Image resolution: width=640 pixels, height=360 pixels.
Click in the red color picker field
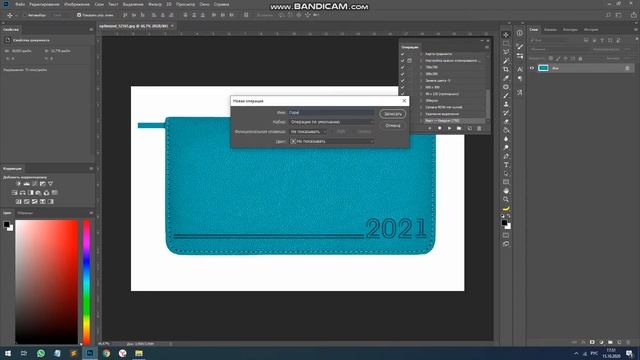click(47, 282)
